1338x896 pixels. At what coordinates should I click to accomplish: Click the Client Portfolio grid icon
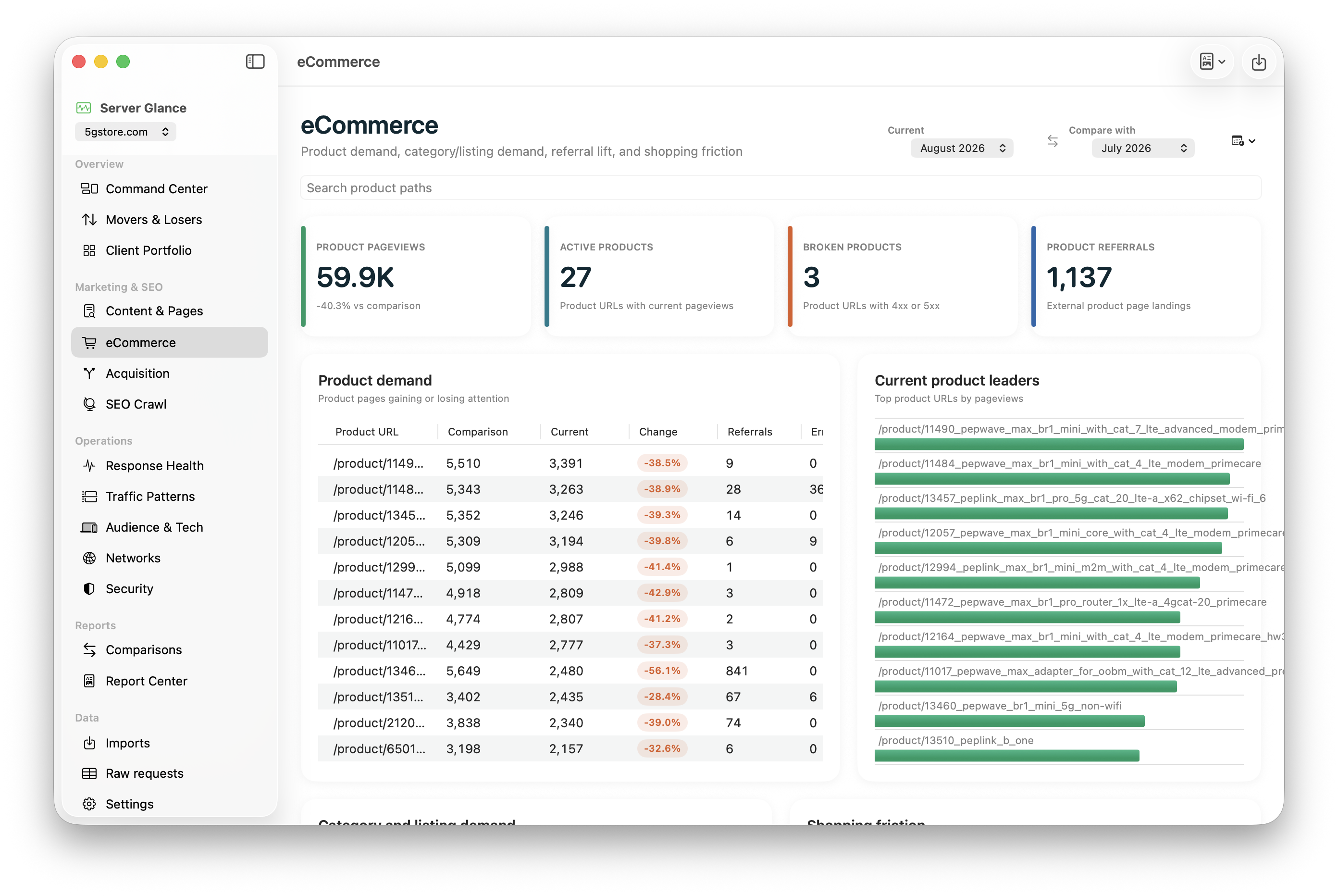[89, 250]
